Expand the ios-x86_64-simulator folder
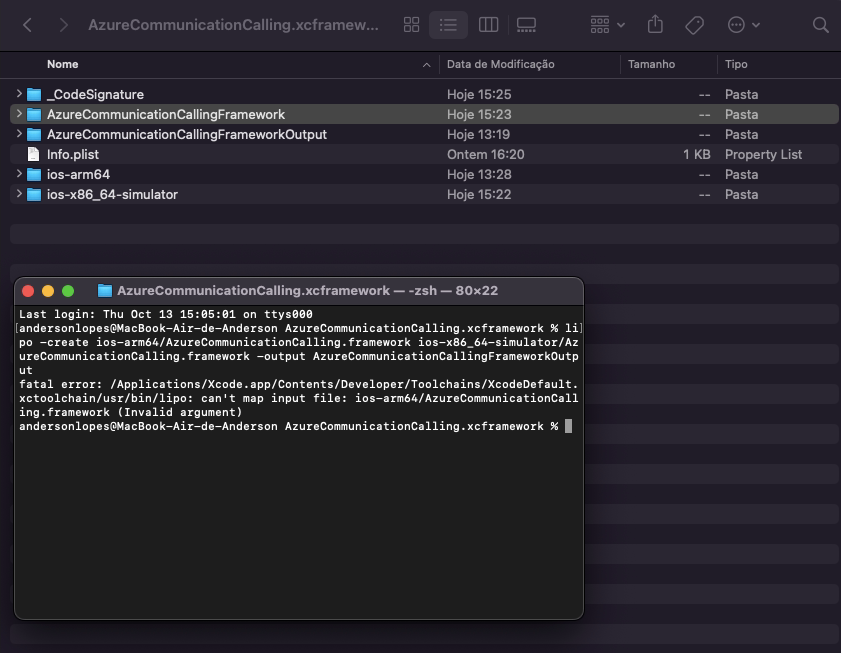This screenshot has width=841, height=653. pos(19,194)
